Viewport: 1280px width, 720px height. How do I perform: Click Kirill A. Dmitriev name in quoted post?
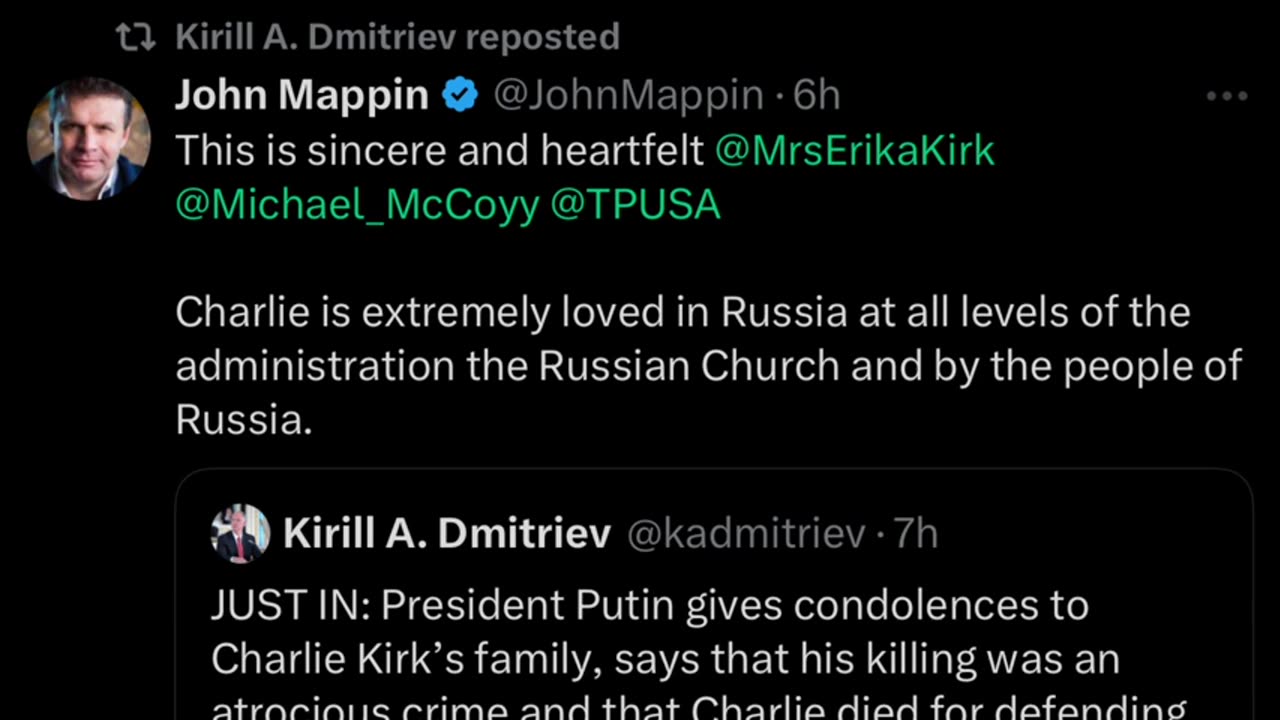(x=447, y=533)
